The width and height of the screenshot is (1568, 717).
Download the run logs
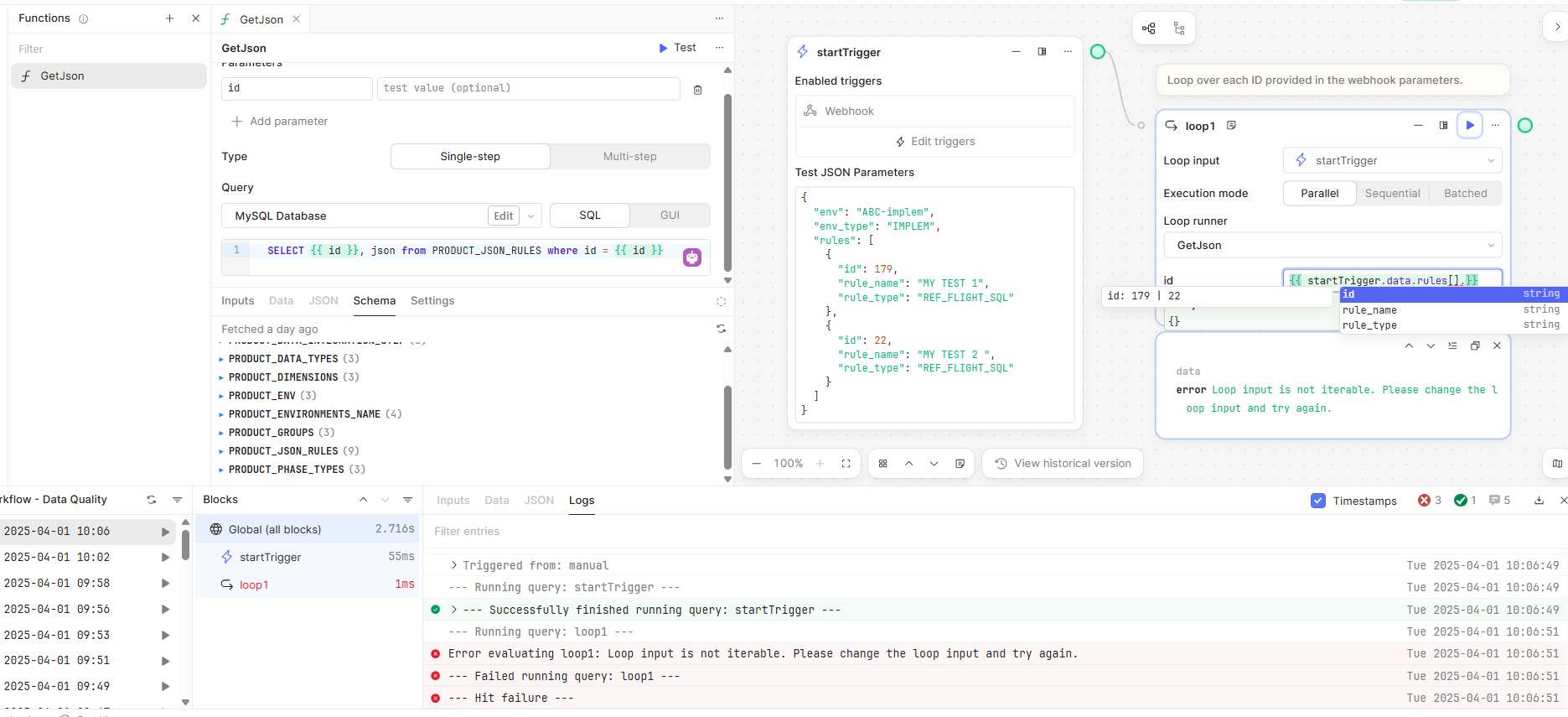tap(1539, 501)
